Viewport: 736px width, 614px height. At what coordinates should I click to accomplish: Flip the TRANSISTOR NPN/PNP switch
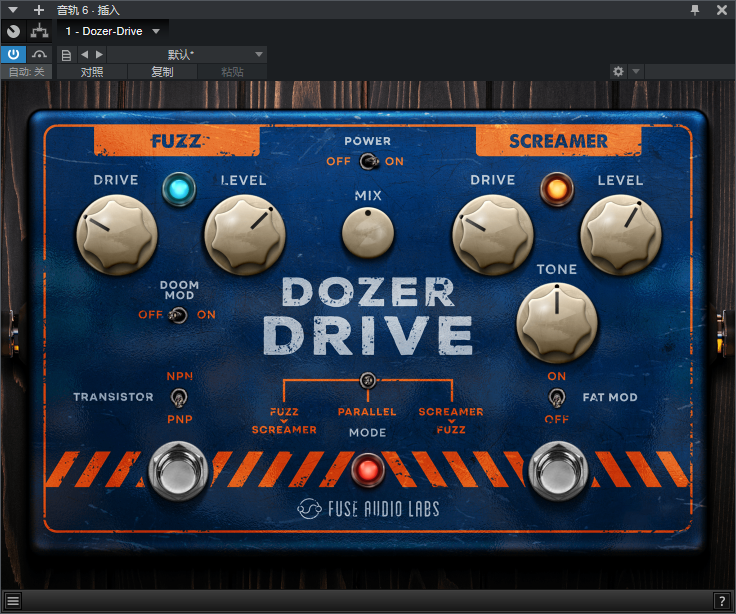click(x=179, y=398)
